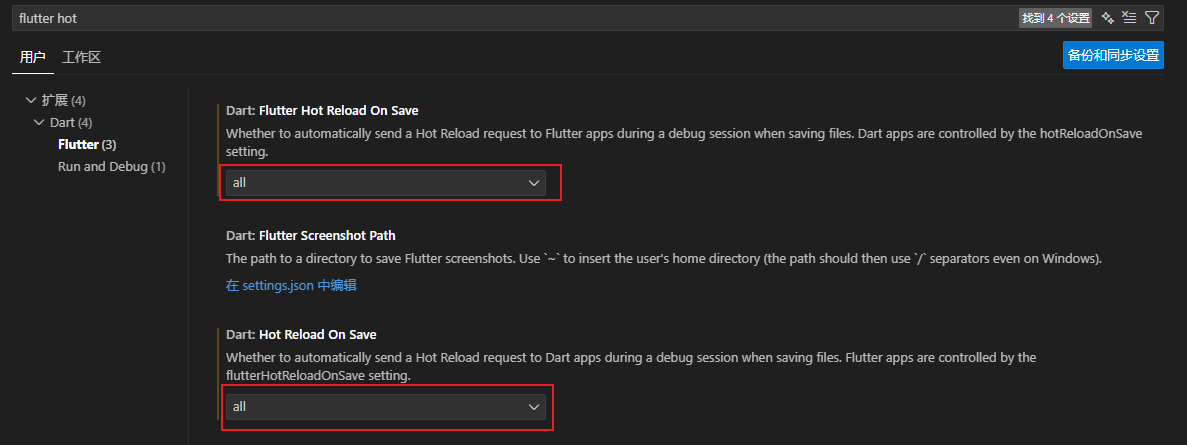The image size is (1187, 445).
Task: Toggle the AI sparkle search results icon
Action: click(x=1108, y=17)
